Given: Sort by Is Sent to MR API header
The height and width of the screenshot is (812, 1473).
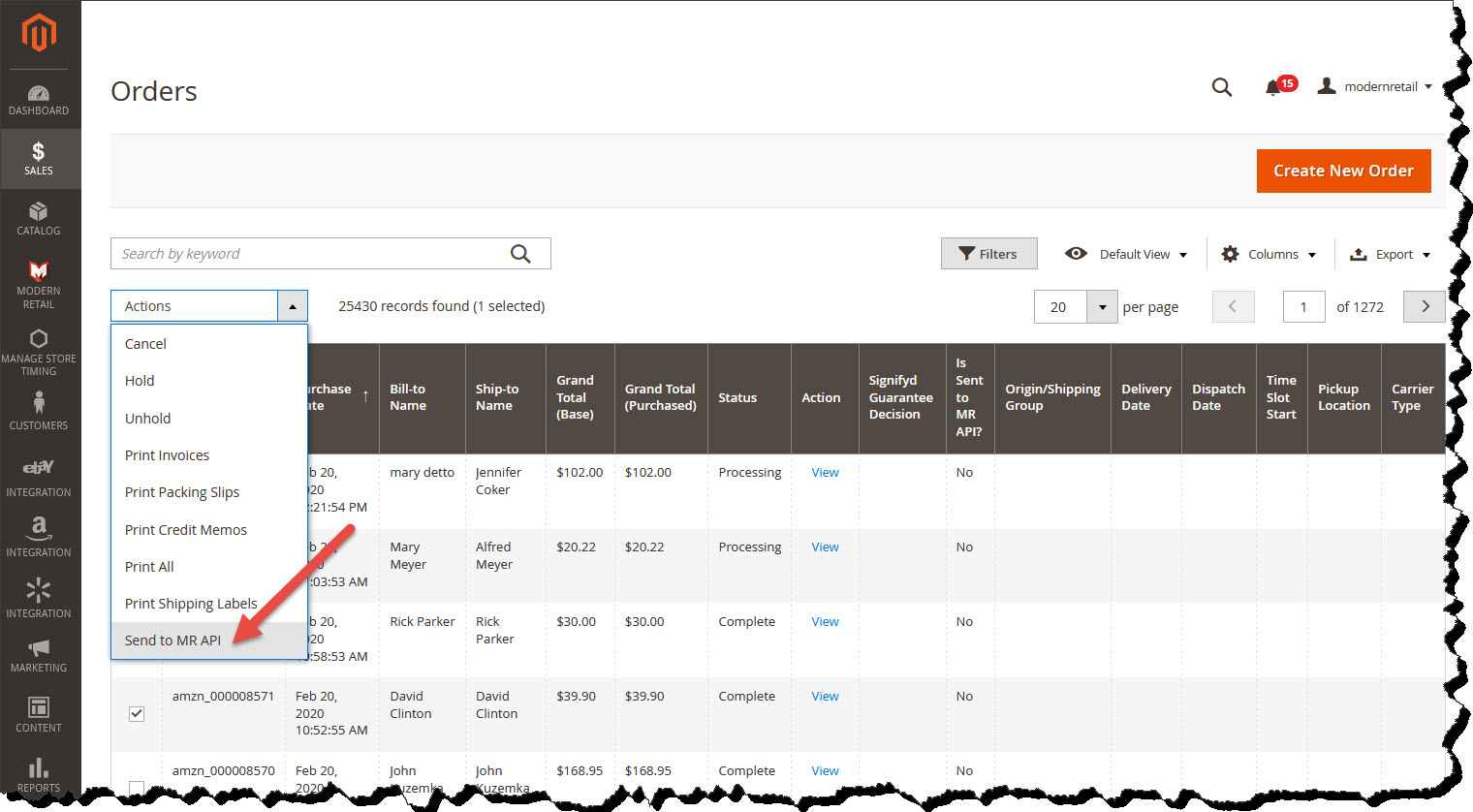Looking at the screenshot, I should point(970,397).
